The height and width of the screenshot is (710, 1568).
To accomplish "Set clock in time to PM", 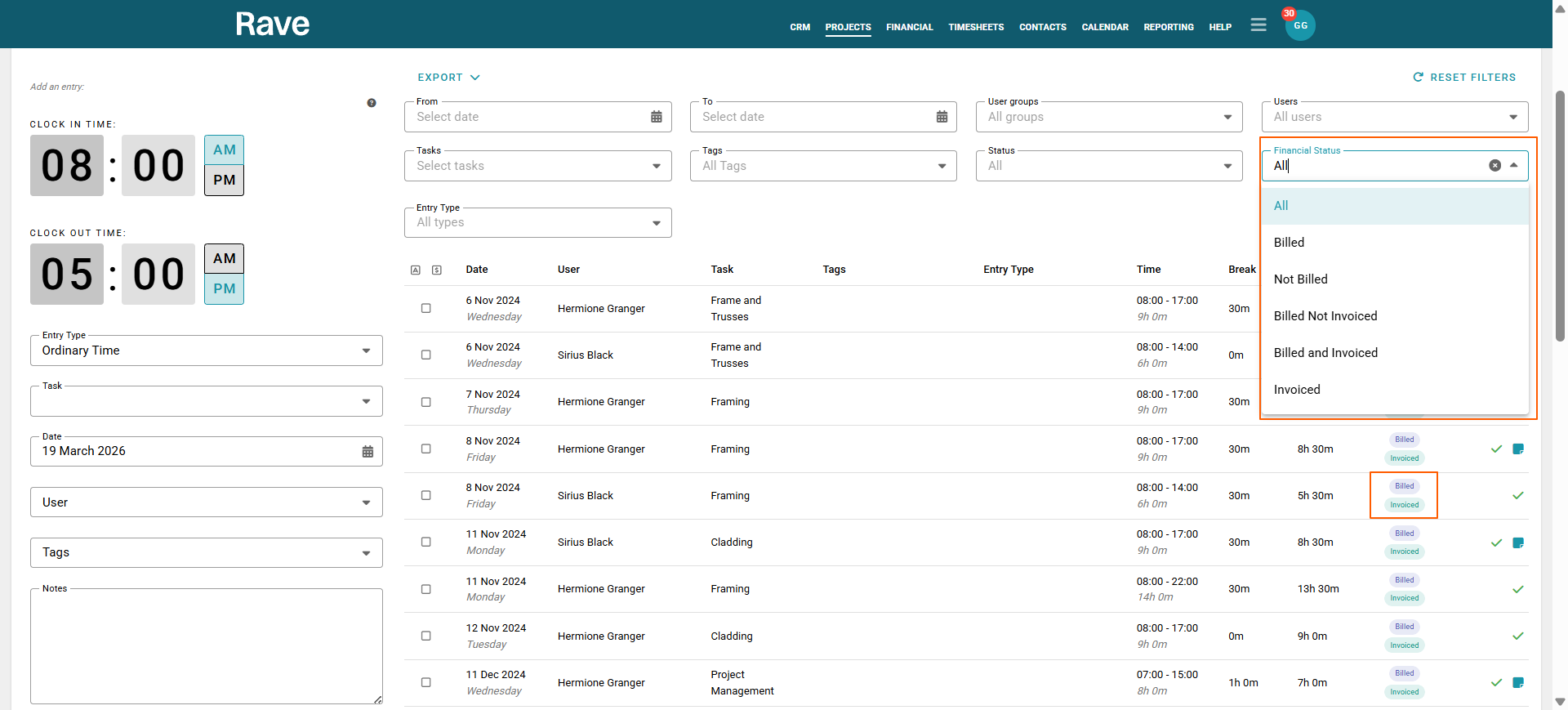I will pos(224,180).
